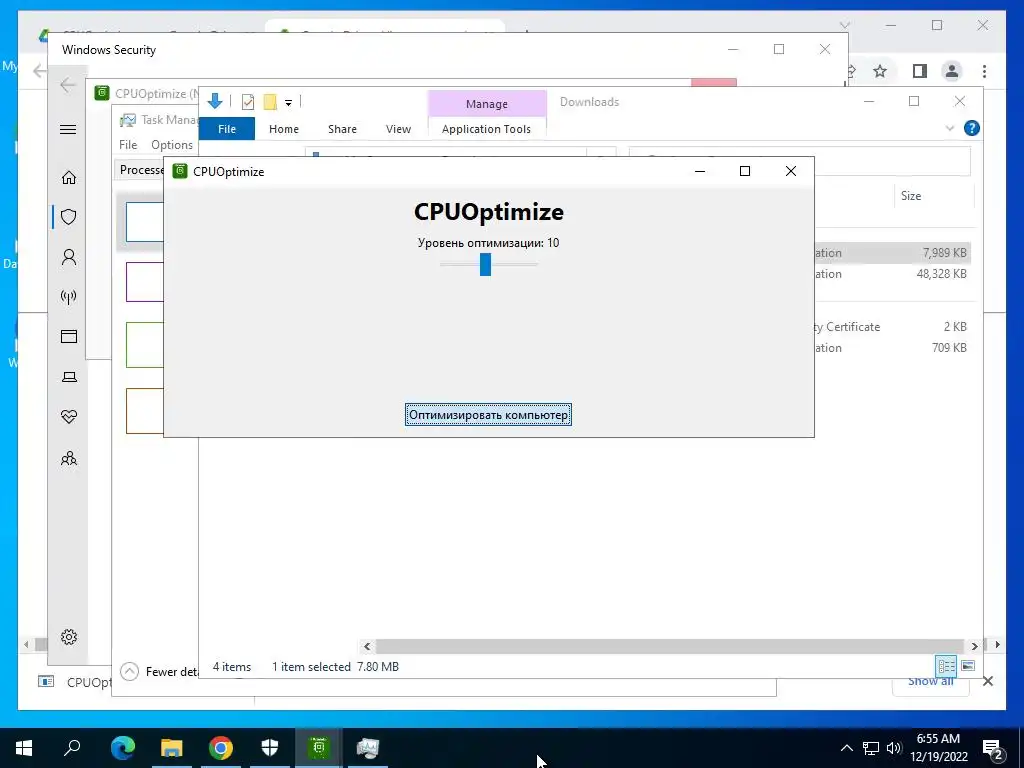The height and width of the screenshot is (768, 1024).
Task: Click the Properties checkmark quick access icon
Action: click(x=248, y=101)
